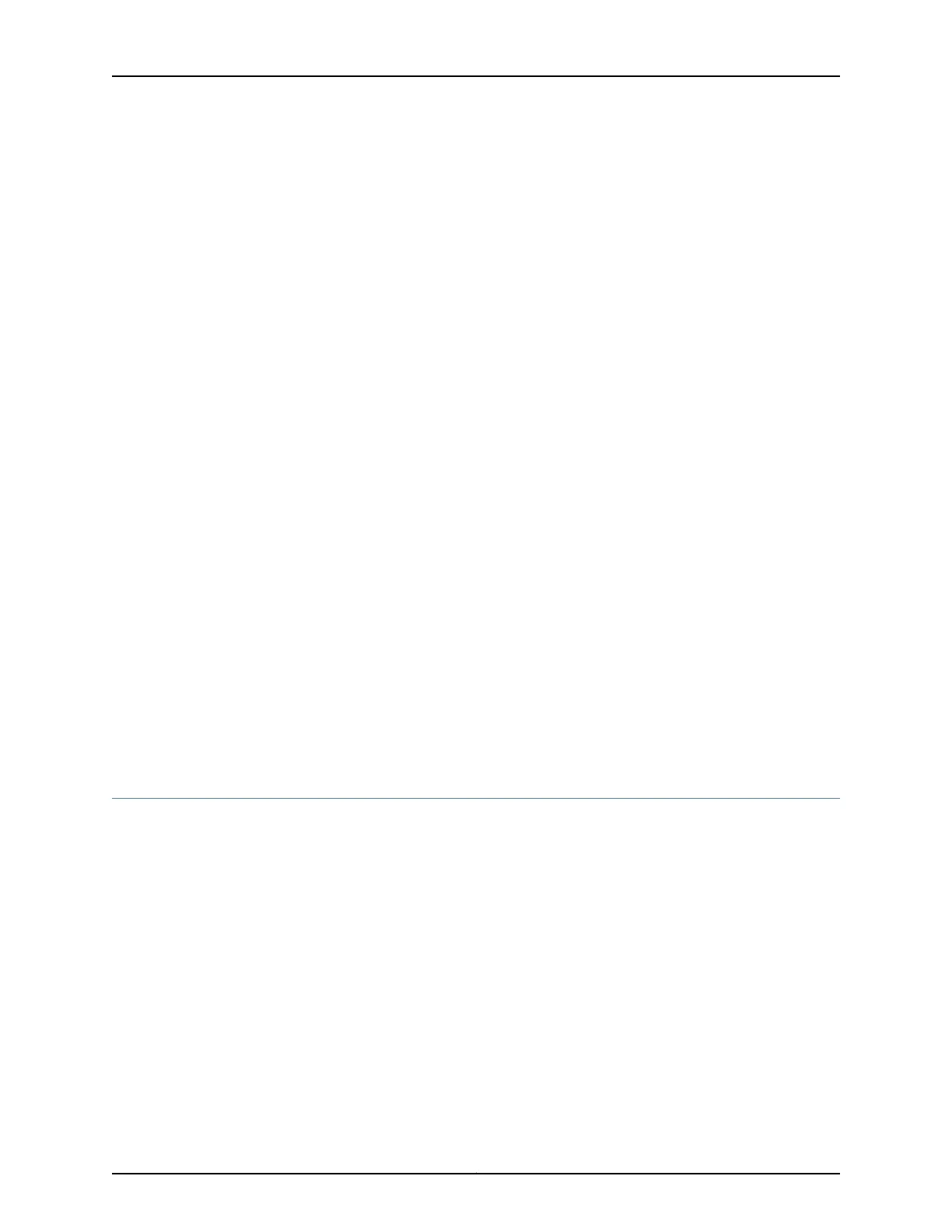Click blank page area above the header rule
952x1232 pixels.
(x=476, y=37)
